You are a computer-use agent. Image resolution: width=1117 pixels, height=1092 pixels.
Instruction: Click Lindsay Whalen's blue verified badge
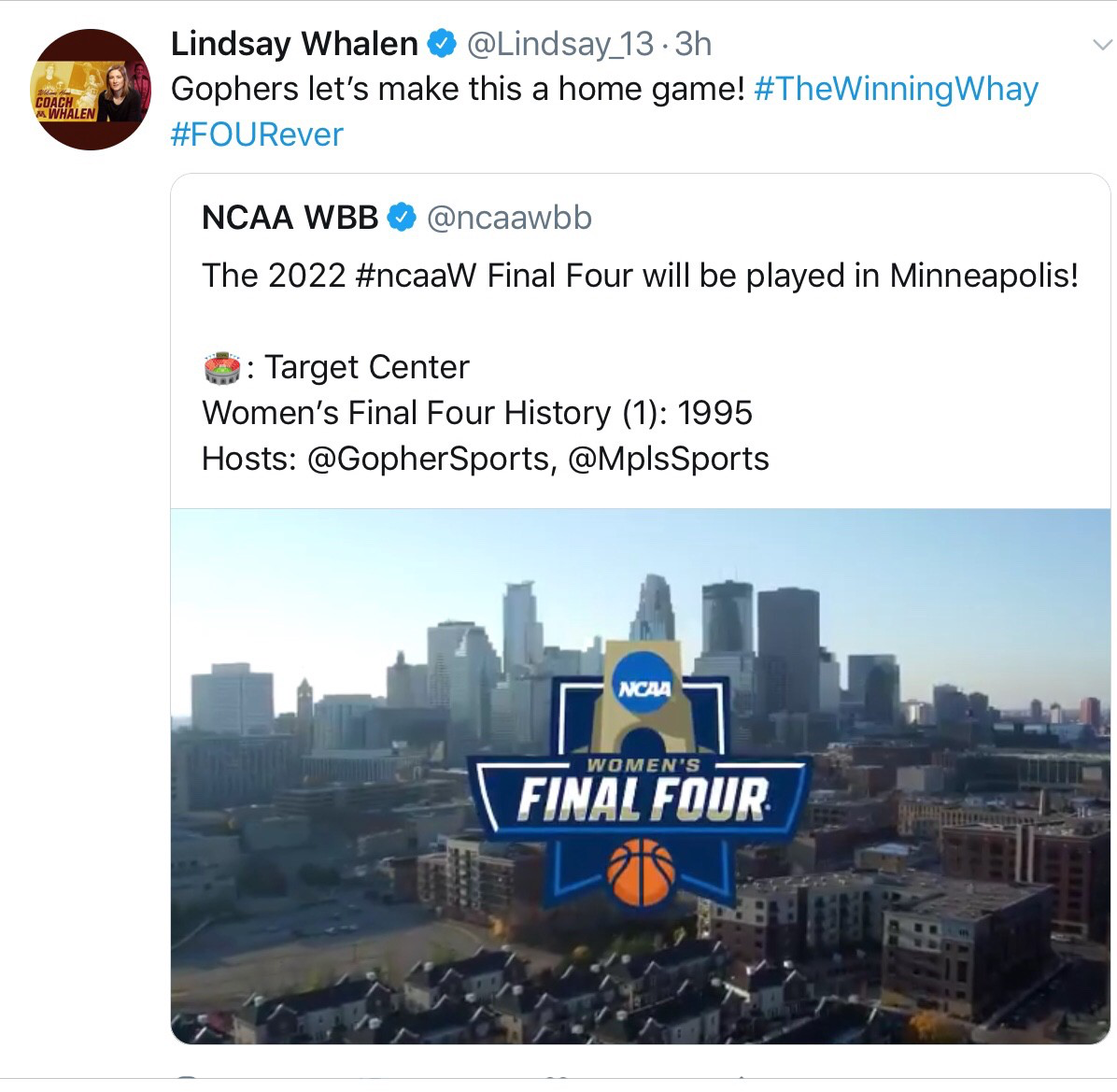point(442,44)
